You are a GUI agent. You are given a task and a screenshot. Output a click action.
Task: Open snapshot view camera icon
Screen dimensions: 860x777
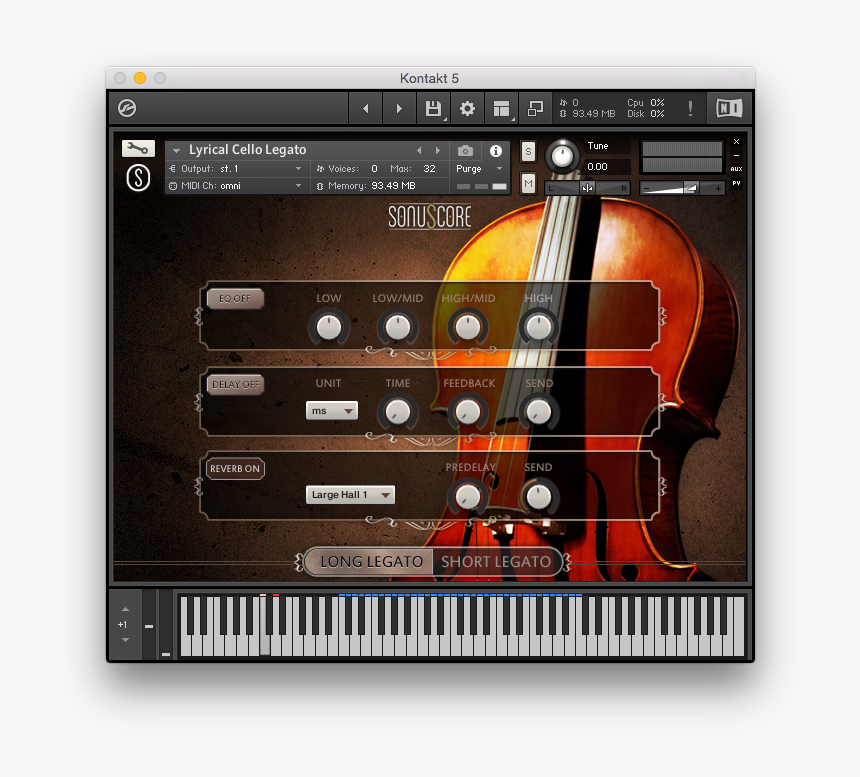click(x=465, y=151)
